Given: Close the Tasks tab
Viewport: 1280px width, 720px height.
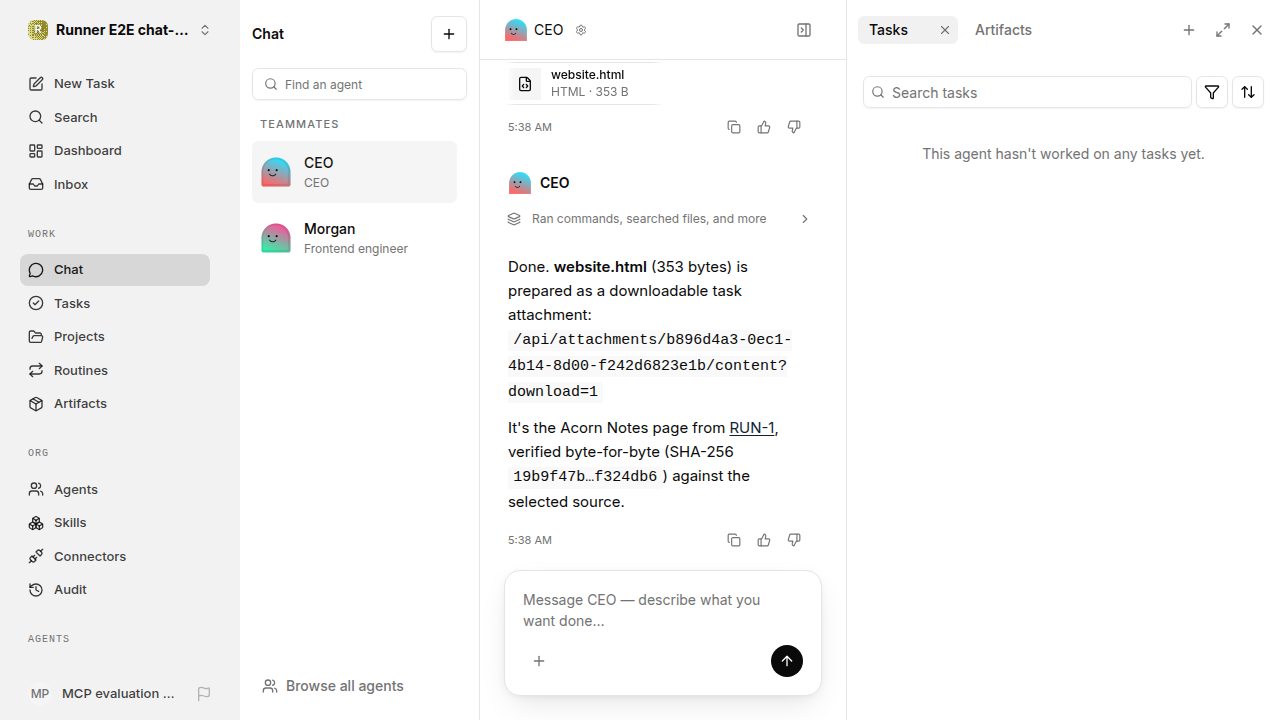Looking at the screenshot, I should (x=945, y=30).
